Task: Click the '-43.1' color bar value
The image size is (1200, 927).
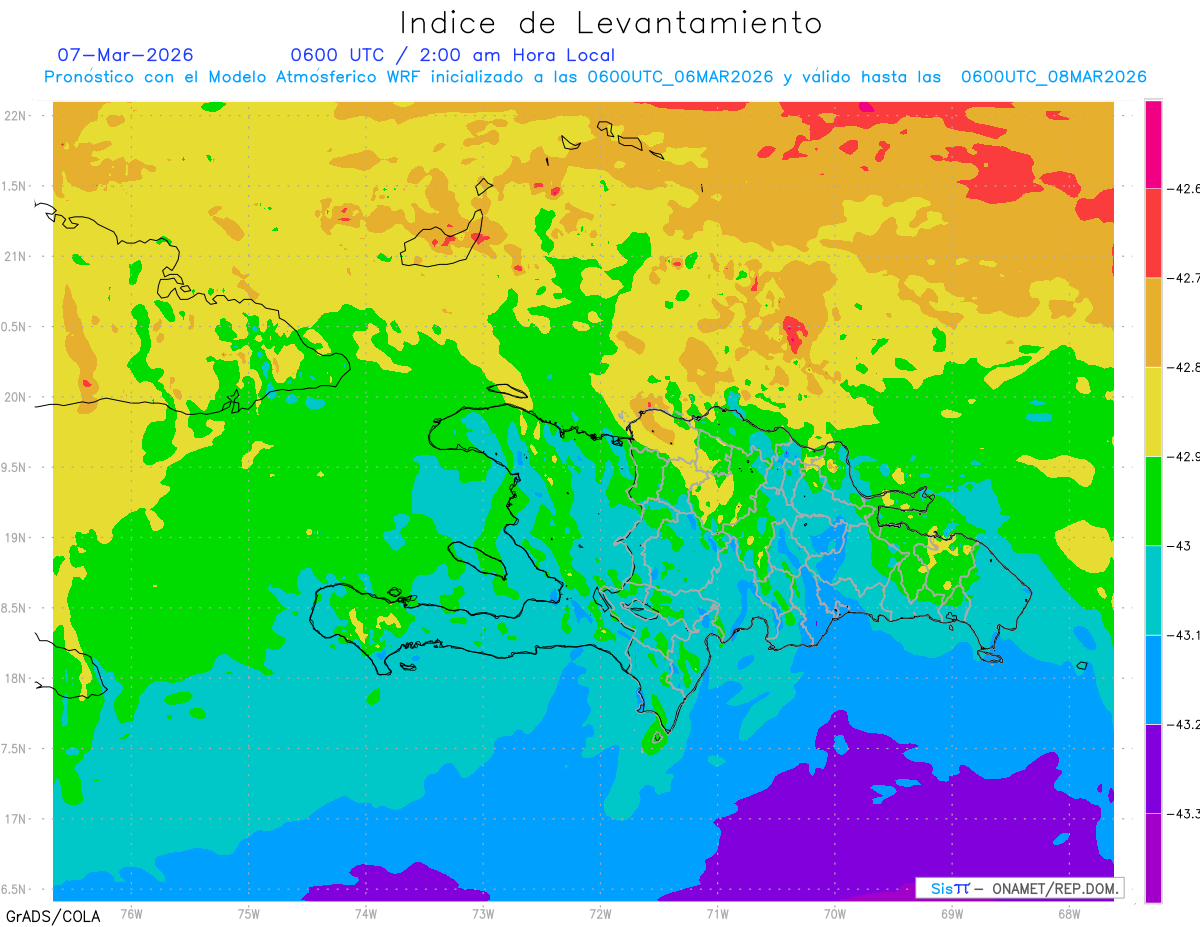Action: coord(1183,634)
